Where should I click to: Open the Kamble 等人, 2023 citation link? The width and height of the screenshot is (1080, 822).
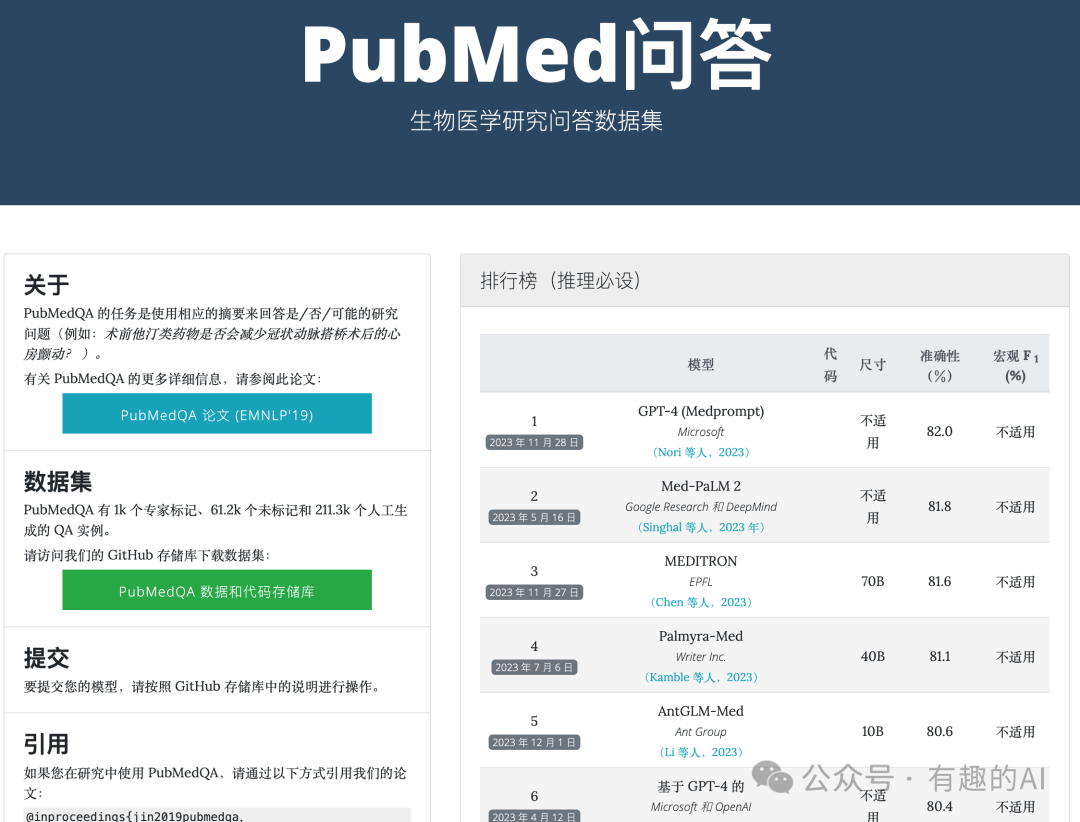[x=700, y=677]
